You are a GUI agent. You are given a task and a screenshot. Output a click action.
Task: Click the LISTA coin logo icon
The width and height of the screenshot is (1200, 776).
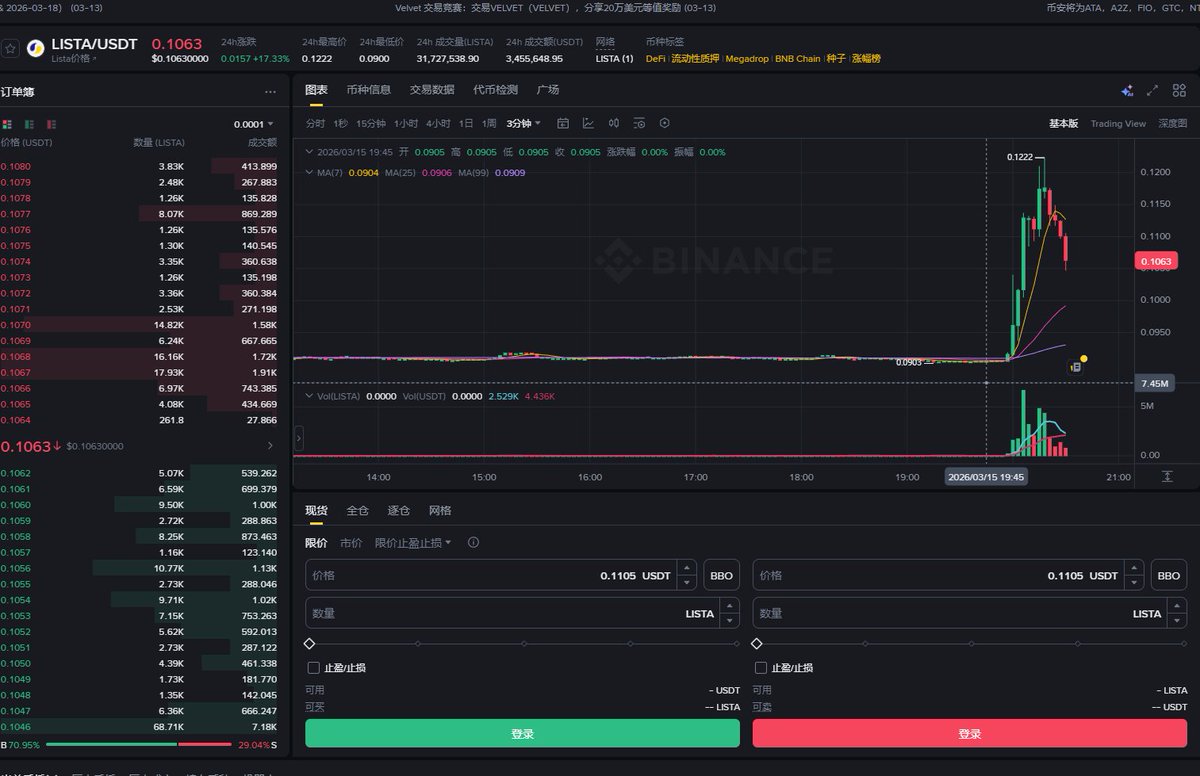[36, 48]
